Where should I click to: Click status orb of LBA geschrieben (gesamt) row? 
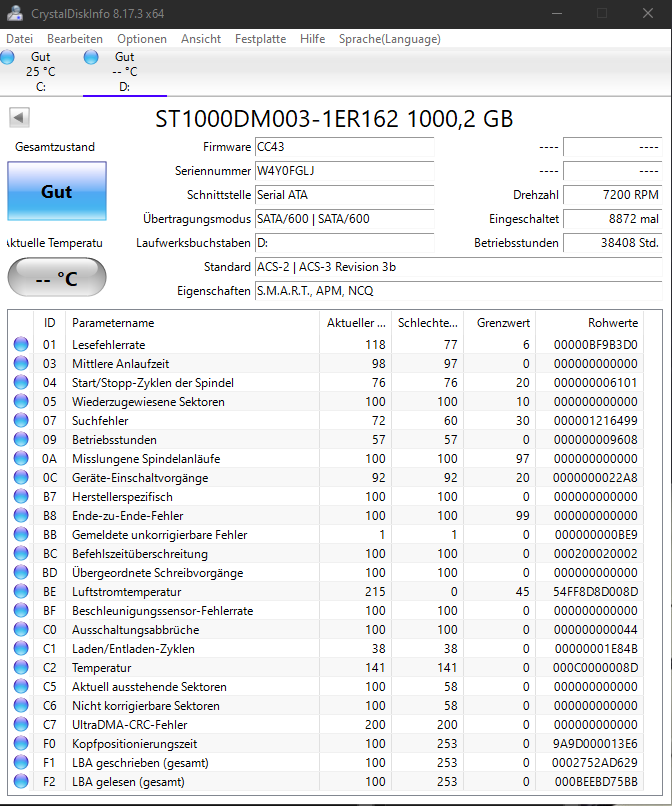tap(21, 763)
